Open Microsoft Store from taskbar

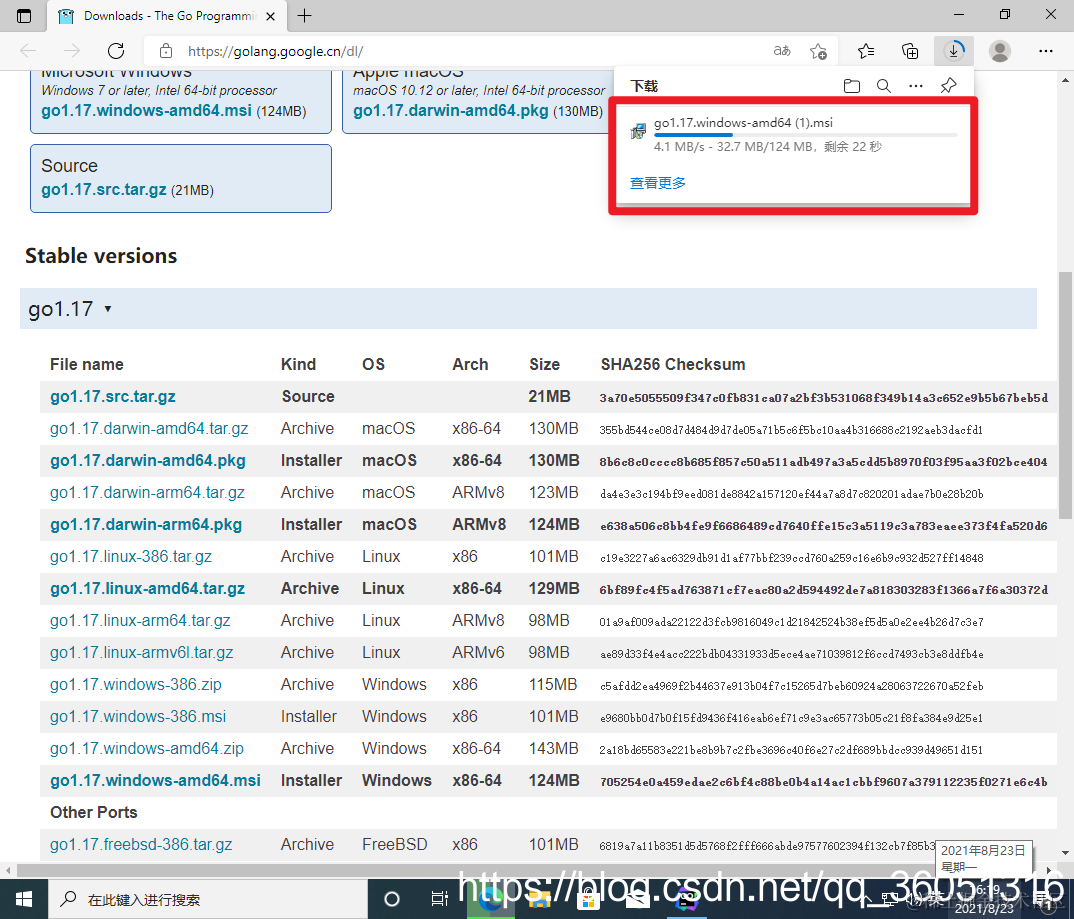[588, 899]
